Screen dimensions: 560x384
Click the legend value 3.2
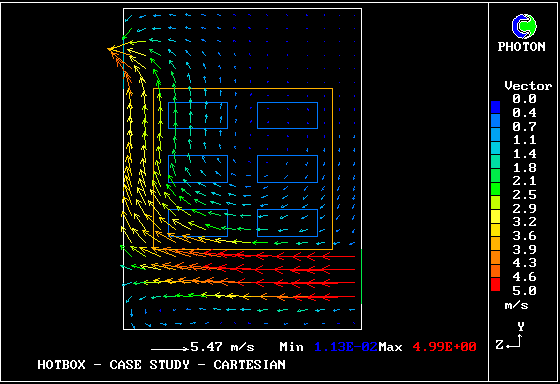point(524,222)
